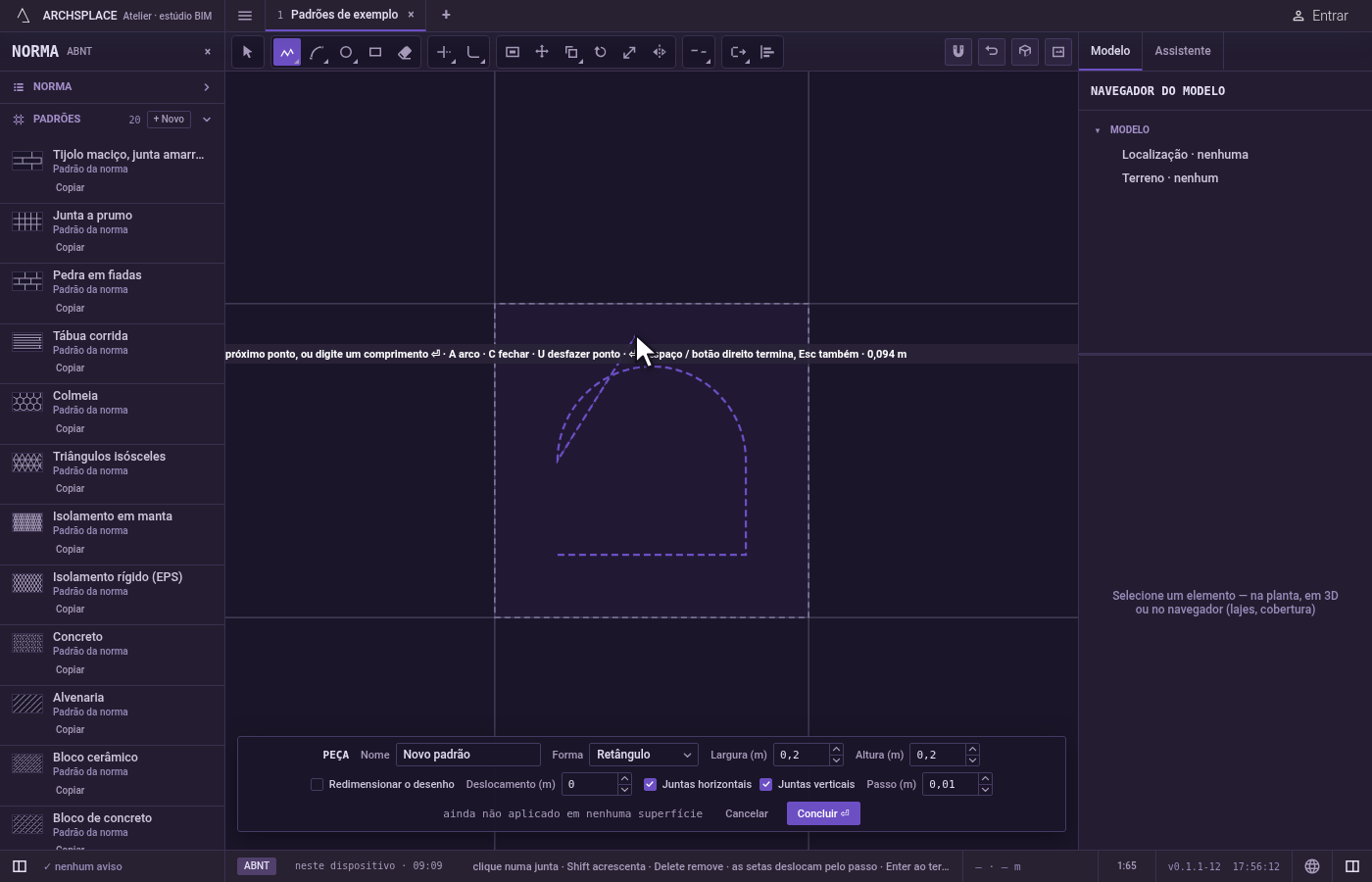Click Cancelar in the PEÇA panel
1372x882 pixels.
pos(747,813)
